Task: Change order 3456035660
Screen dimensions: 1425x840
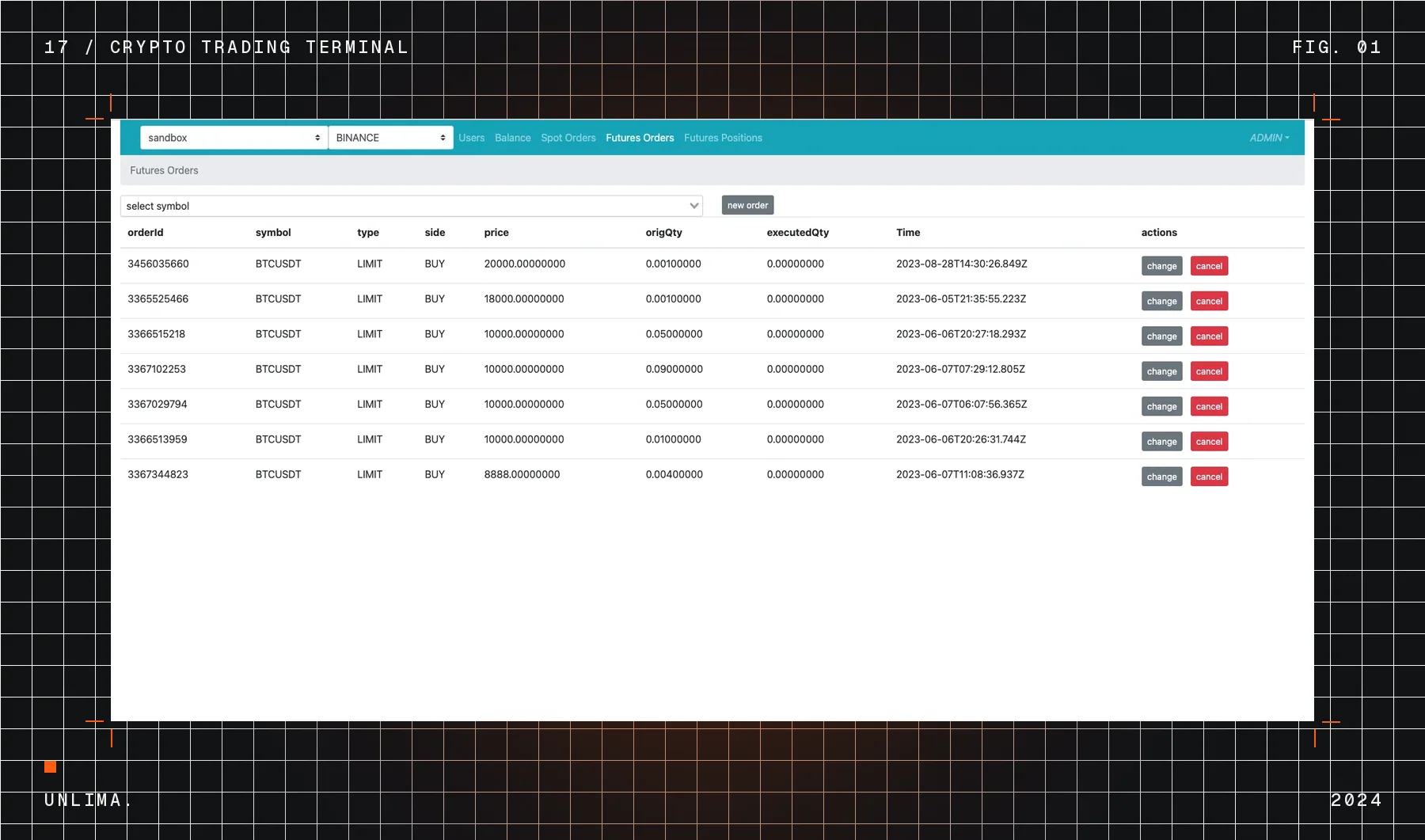Action: [1161, 266]
